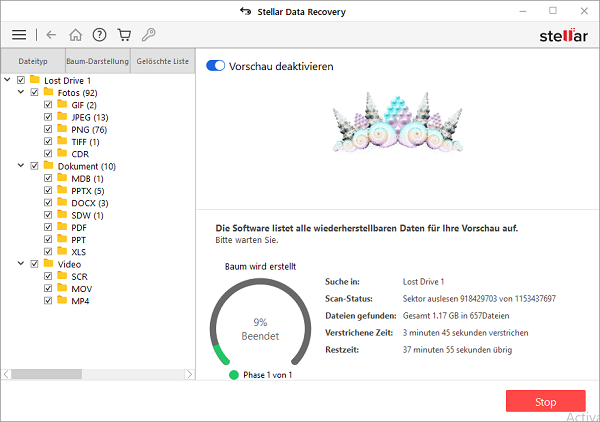Click the shopping cart buy icon
The height and width of the screenshot is (422, 600).
pos(124,35)
